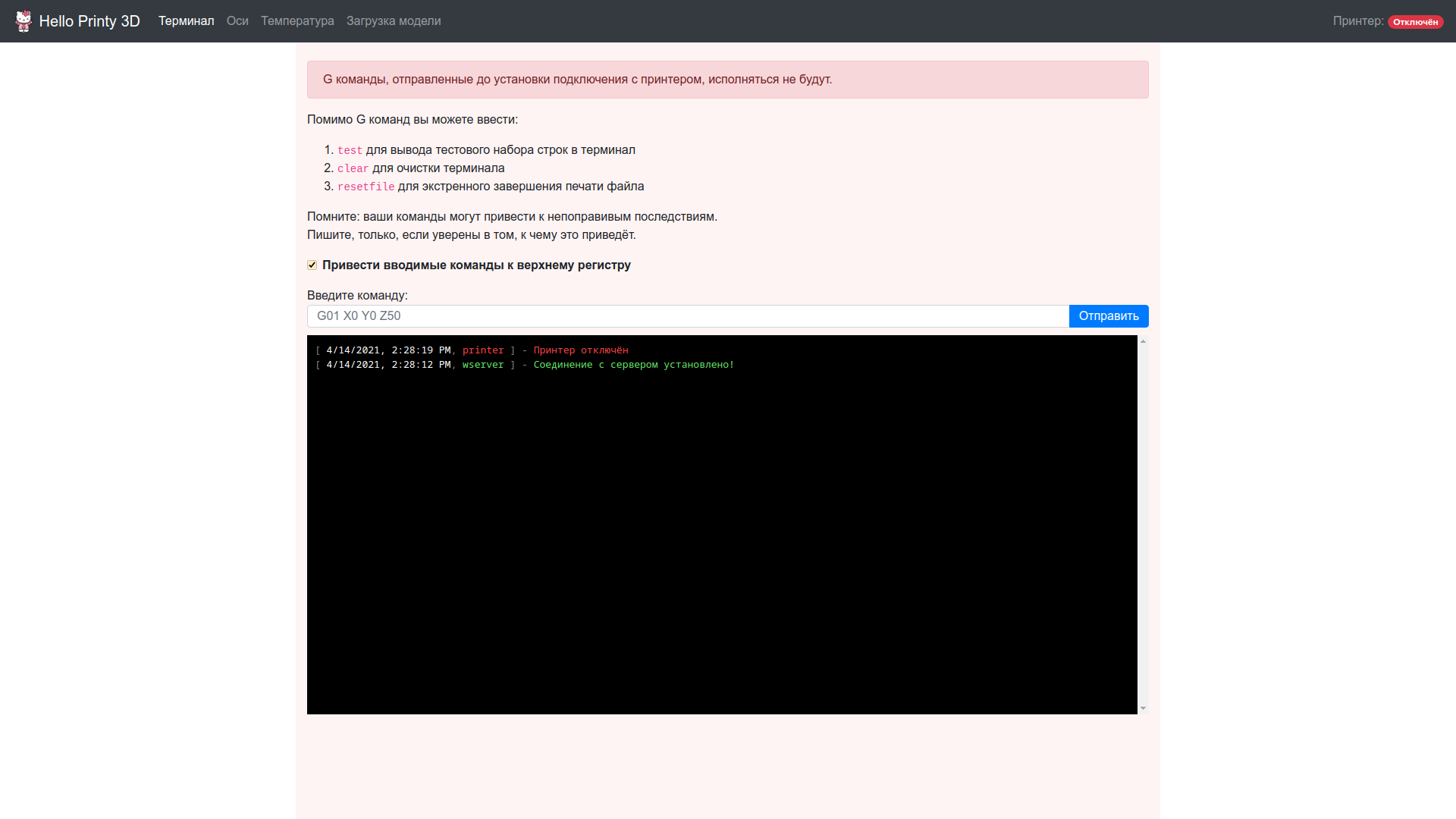
Task: Click the Hello Kitty logo icon
Action: click(24, 20)
